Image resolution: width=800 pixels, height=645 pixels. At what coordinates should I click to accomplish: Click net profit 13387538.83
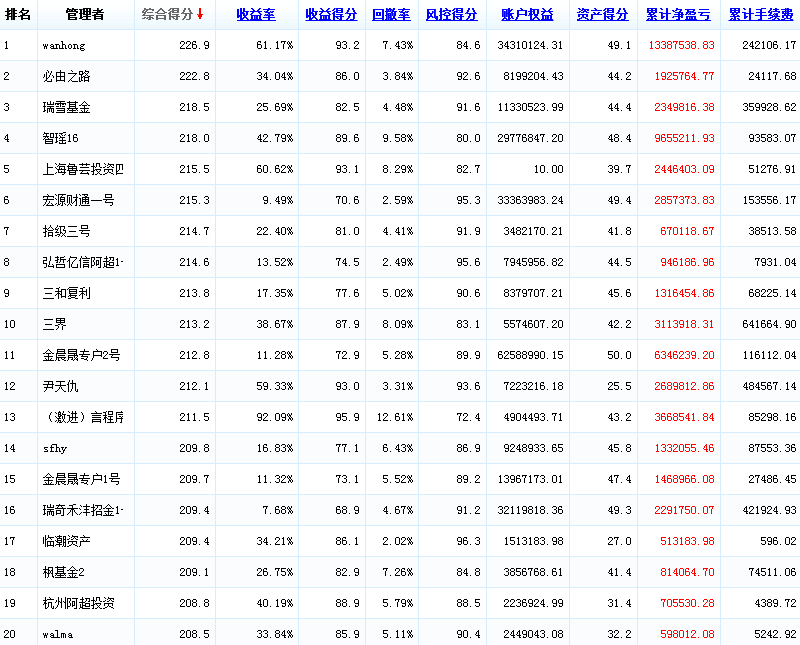[682, 45]
